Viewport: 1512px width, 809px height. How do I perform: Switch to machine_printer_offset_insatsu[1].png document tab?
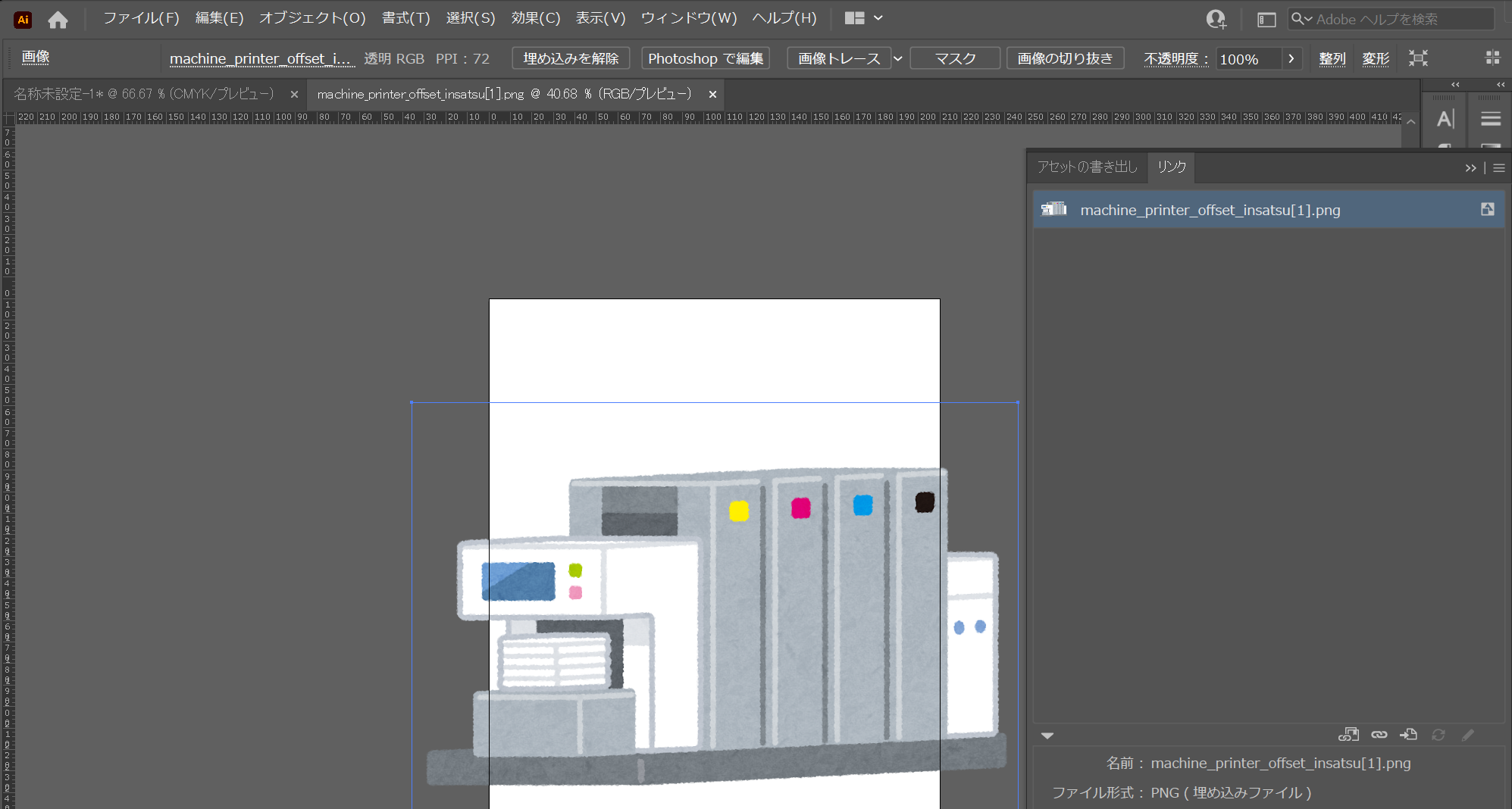tap(504, 94)
